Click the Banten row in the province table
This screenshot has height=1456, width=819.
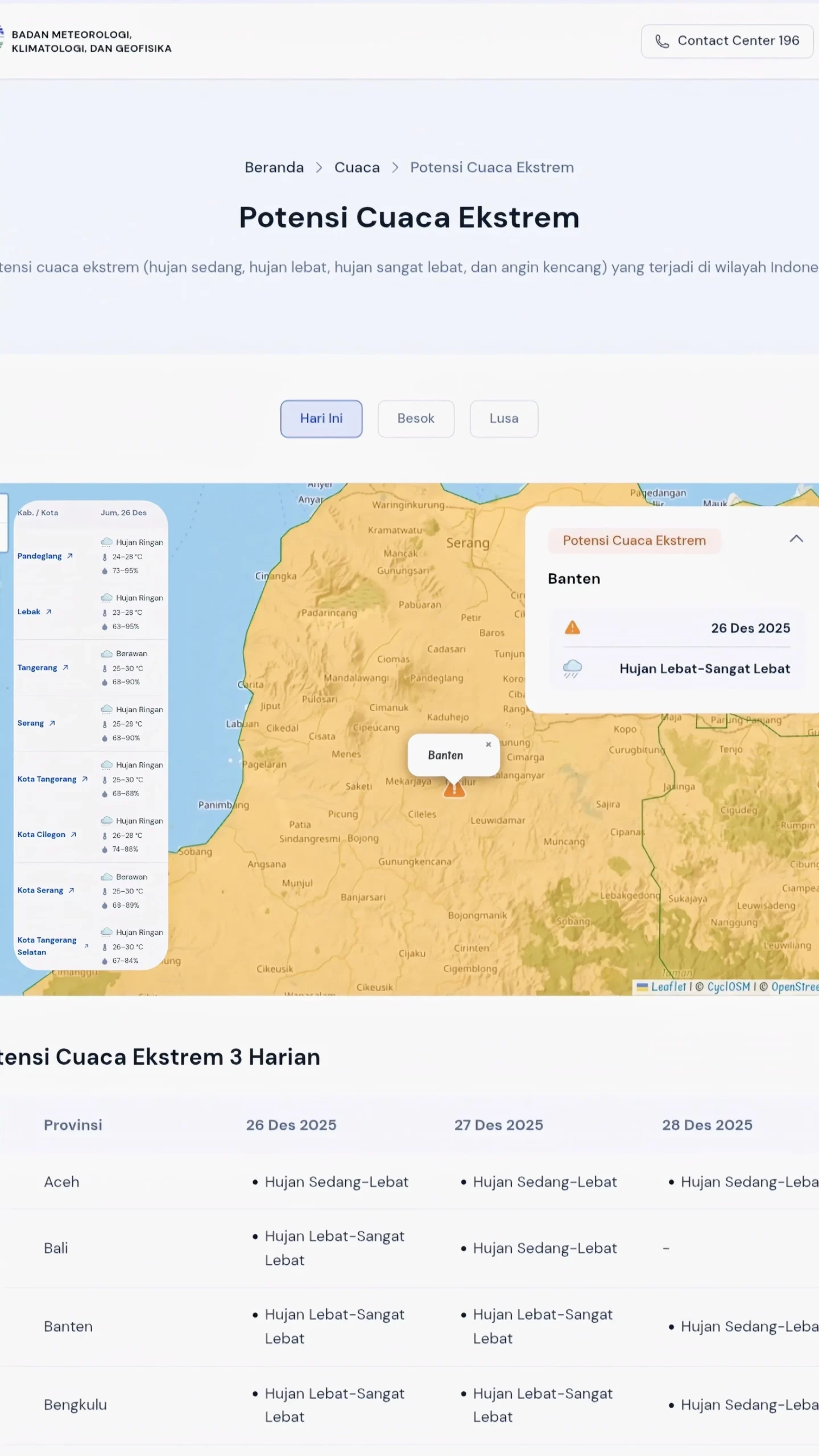(68, 1326)
